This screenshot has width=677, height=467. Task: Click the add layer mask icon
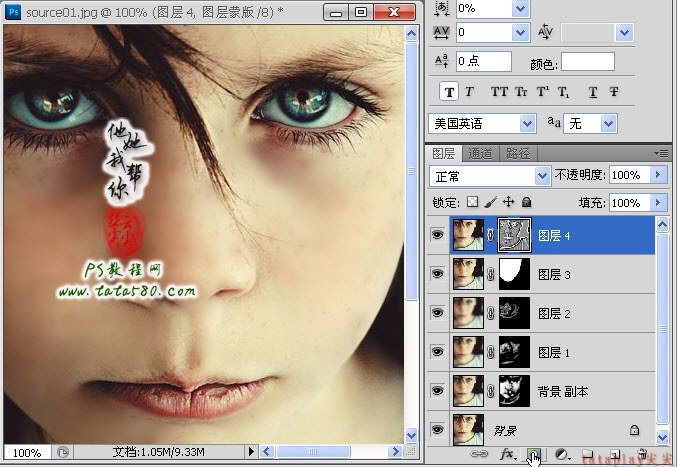pyautogui.click(x=534, y=454)
